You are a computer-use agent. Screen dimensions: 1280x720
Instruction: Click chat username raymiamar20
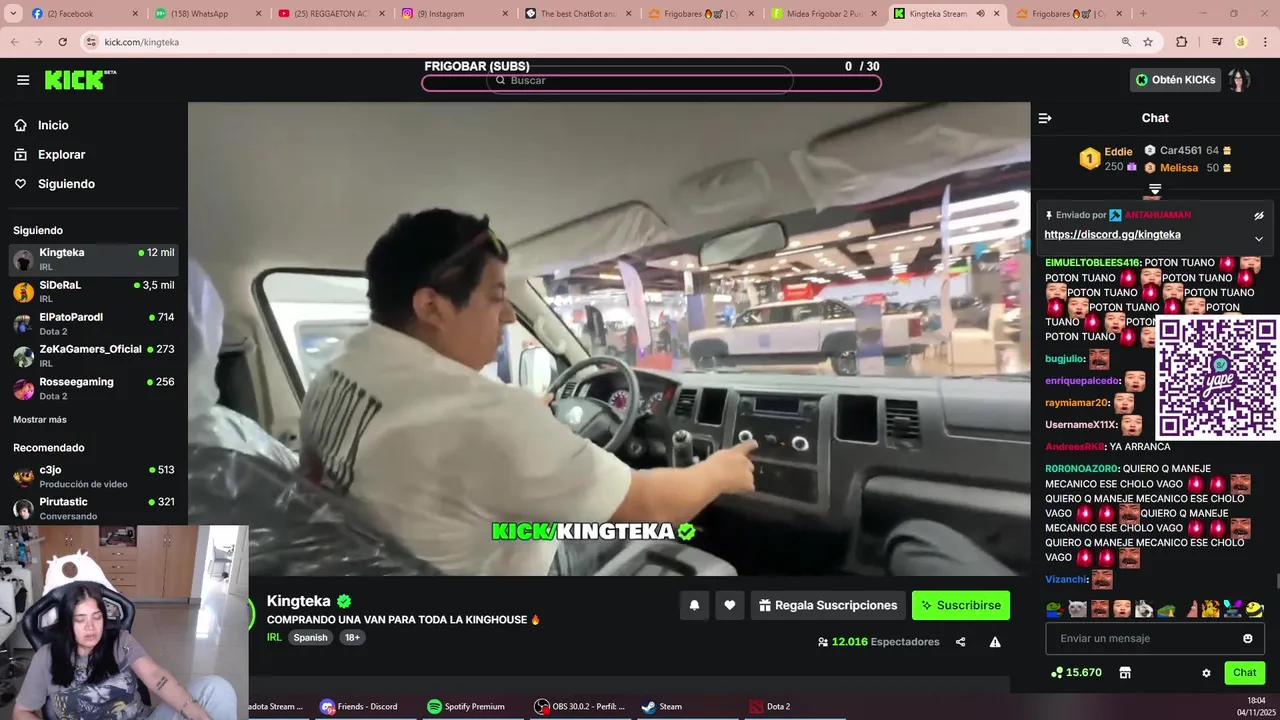point(1077,403)
